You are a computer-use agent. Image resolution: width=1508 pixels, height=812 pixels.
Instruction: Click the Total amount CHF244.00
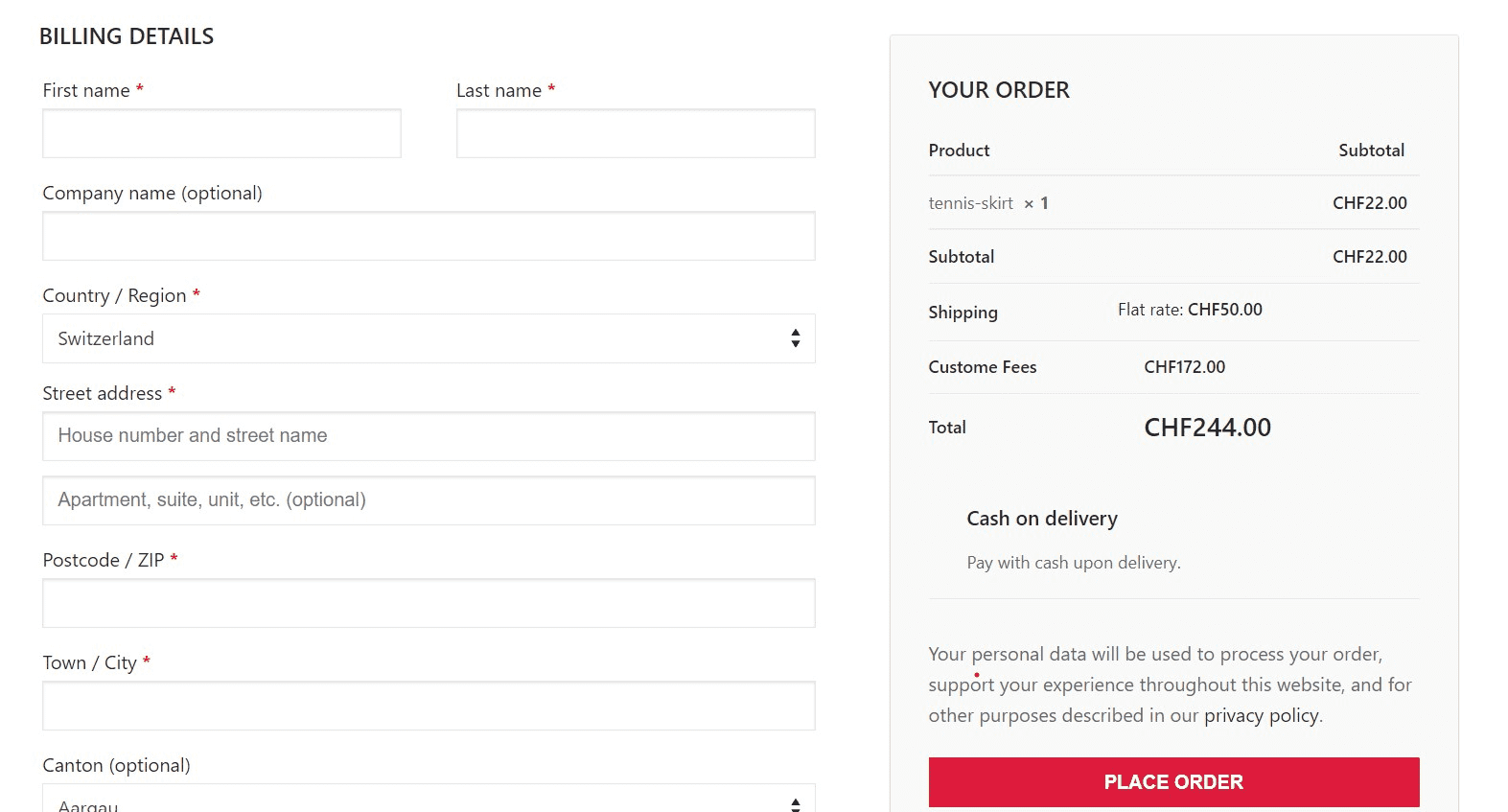coord(1206,428)
